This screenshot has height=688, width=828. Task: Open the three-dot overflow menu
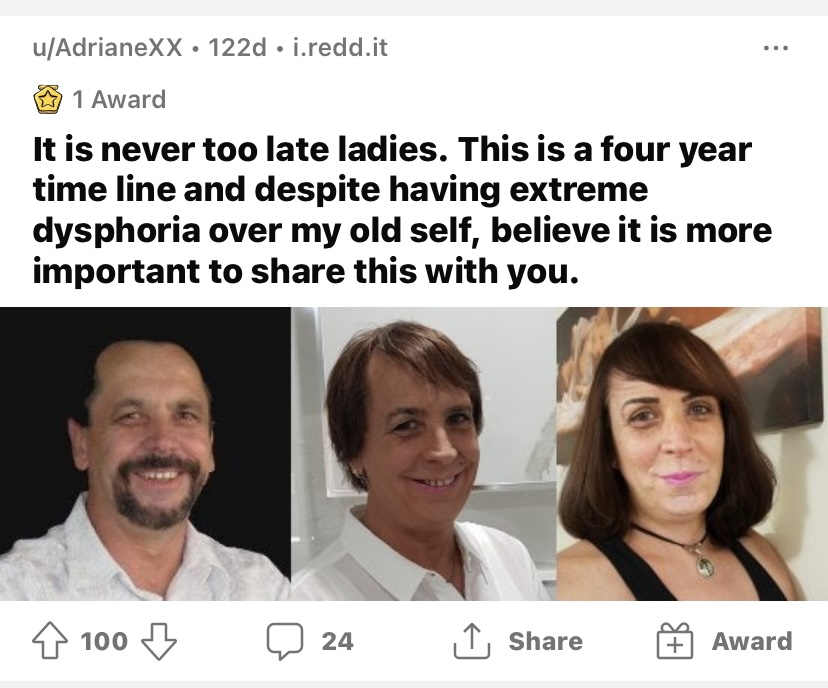point(776,48)
